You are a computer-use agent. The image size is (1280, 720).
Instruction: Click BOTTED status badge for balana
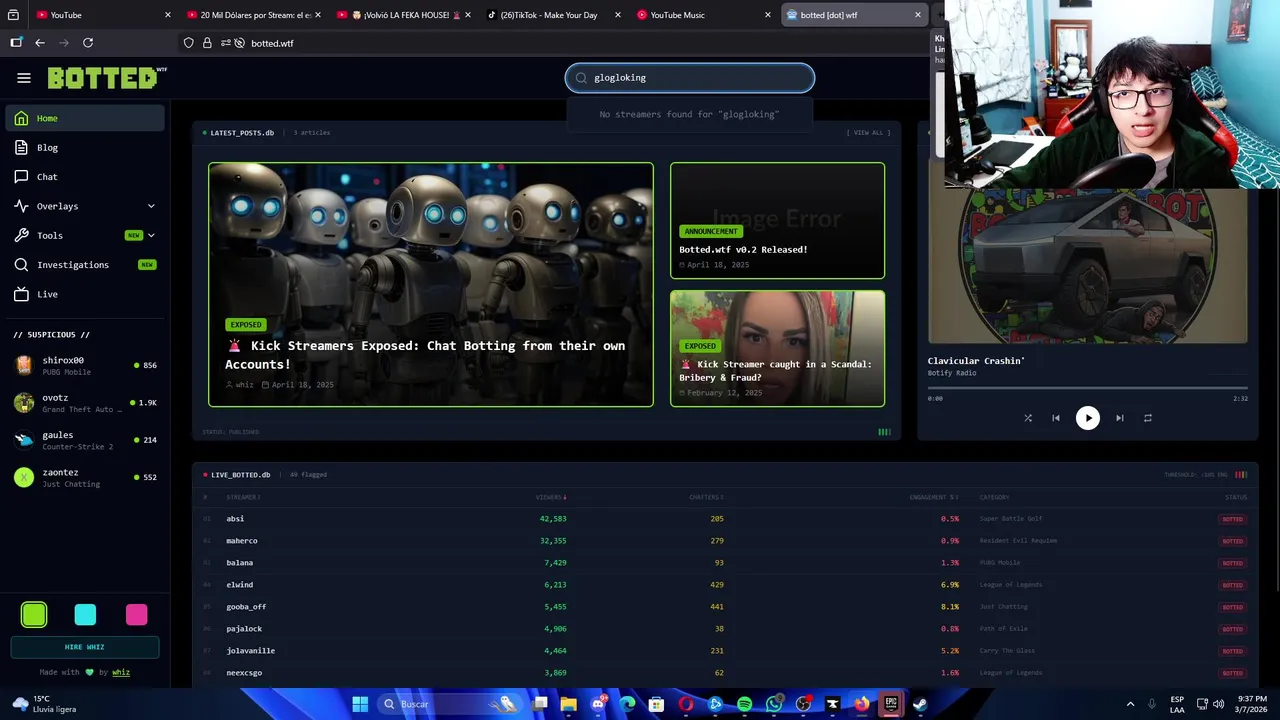[x=1232, y=563]
